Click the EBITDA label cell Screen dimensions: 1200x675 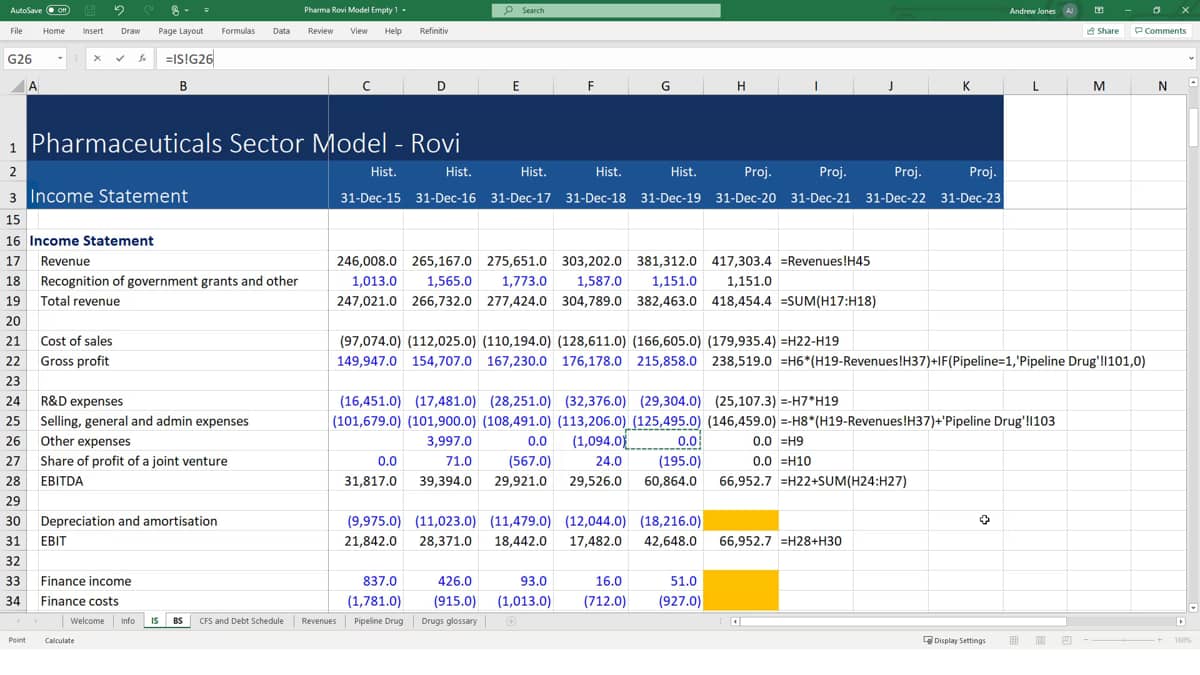coord(62,481)
